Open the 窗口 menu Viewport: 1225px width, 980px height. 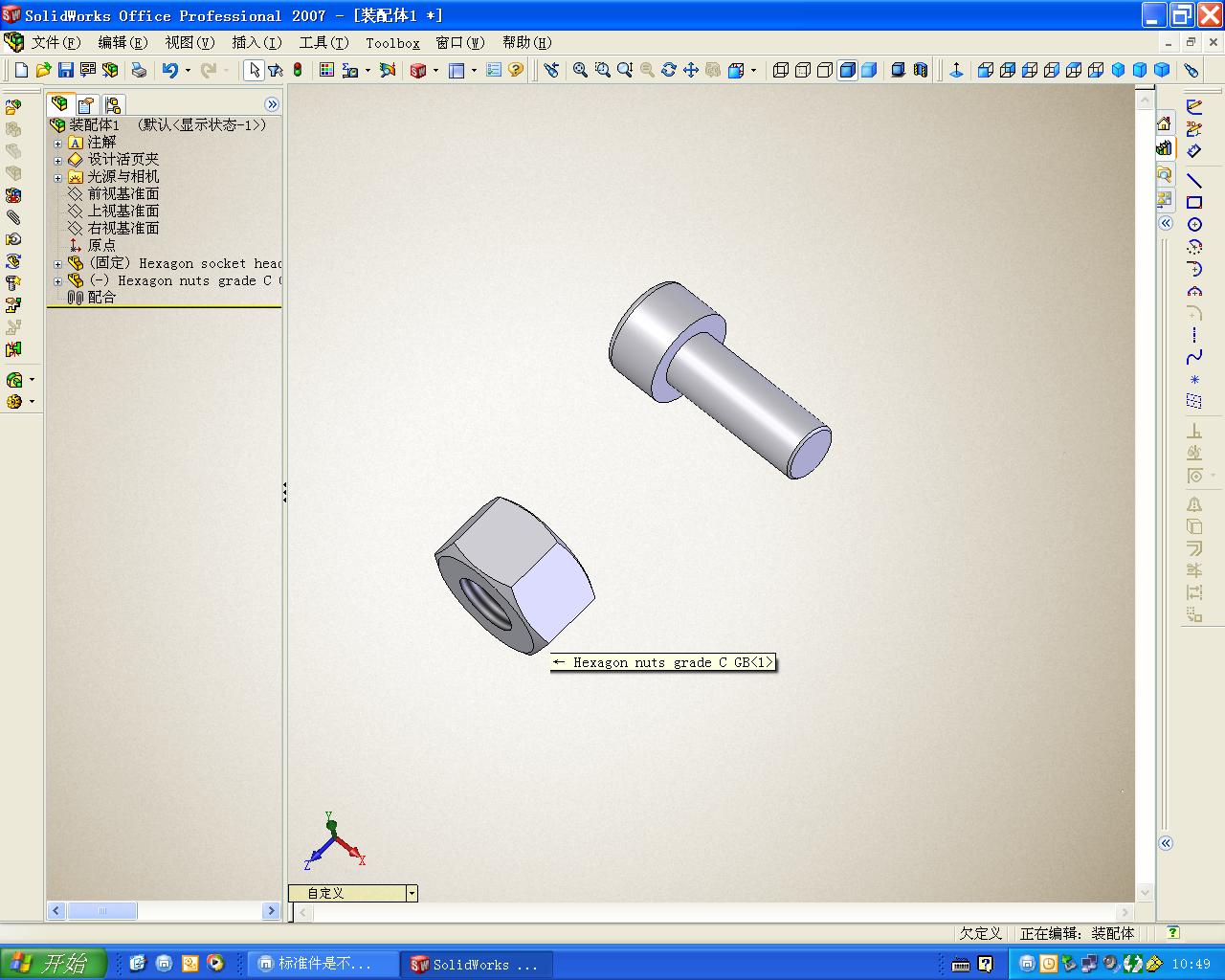[x=460, y=43]
